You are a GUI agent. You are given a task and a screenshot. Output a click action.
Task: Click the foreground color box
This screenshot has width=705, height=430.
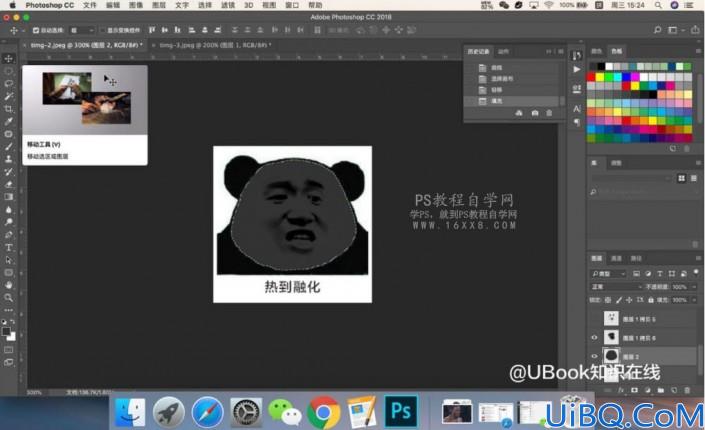pos(6,331)
